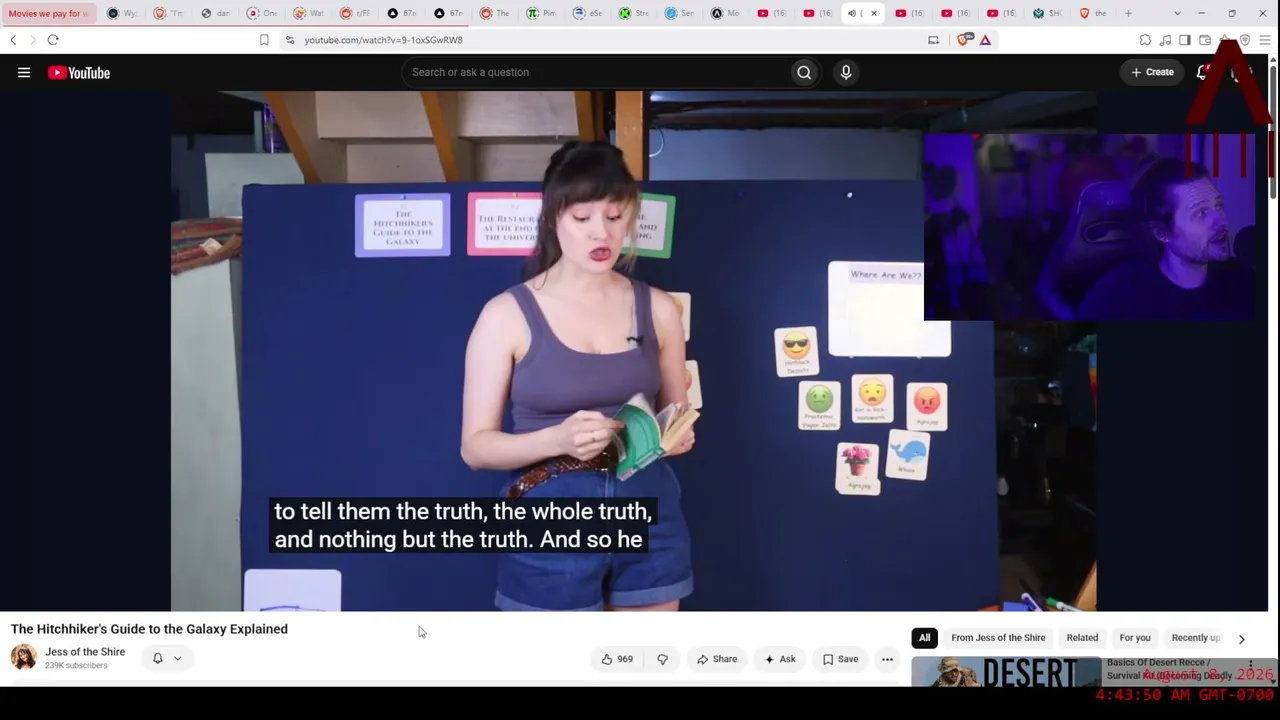
Task: Click the video title 'The Hitchhiker's Guide to the Galaxy Explained'
Action: [149, 629]
